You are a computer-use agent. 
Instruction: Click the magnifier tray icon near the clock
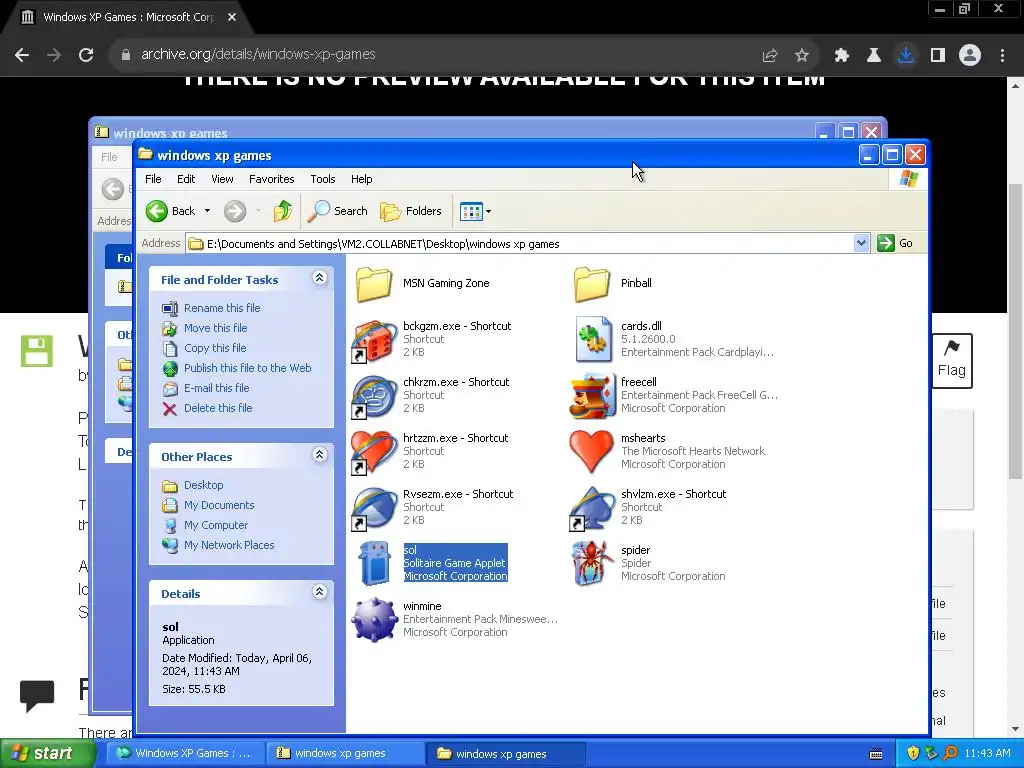pyautogui.click(x=950, y=754)
